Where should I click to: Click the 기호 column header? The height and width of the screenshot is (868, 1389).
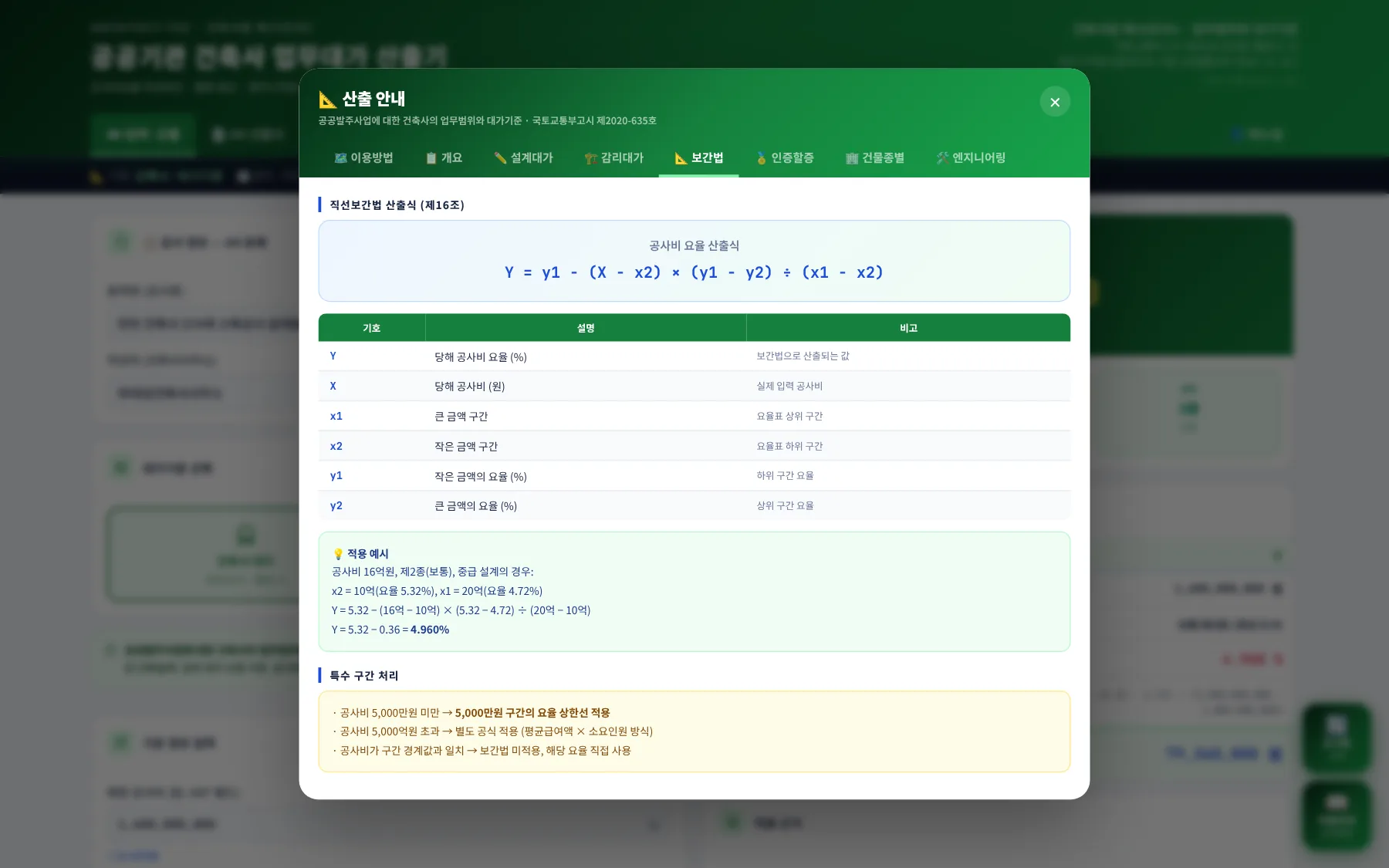click(372, 328)
